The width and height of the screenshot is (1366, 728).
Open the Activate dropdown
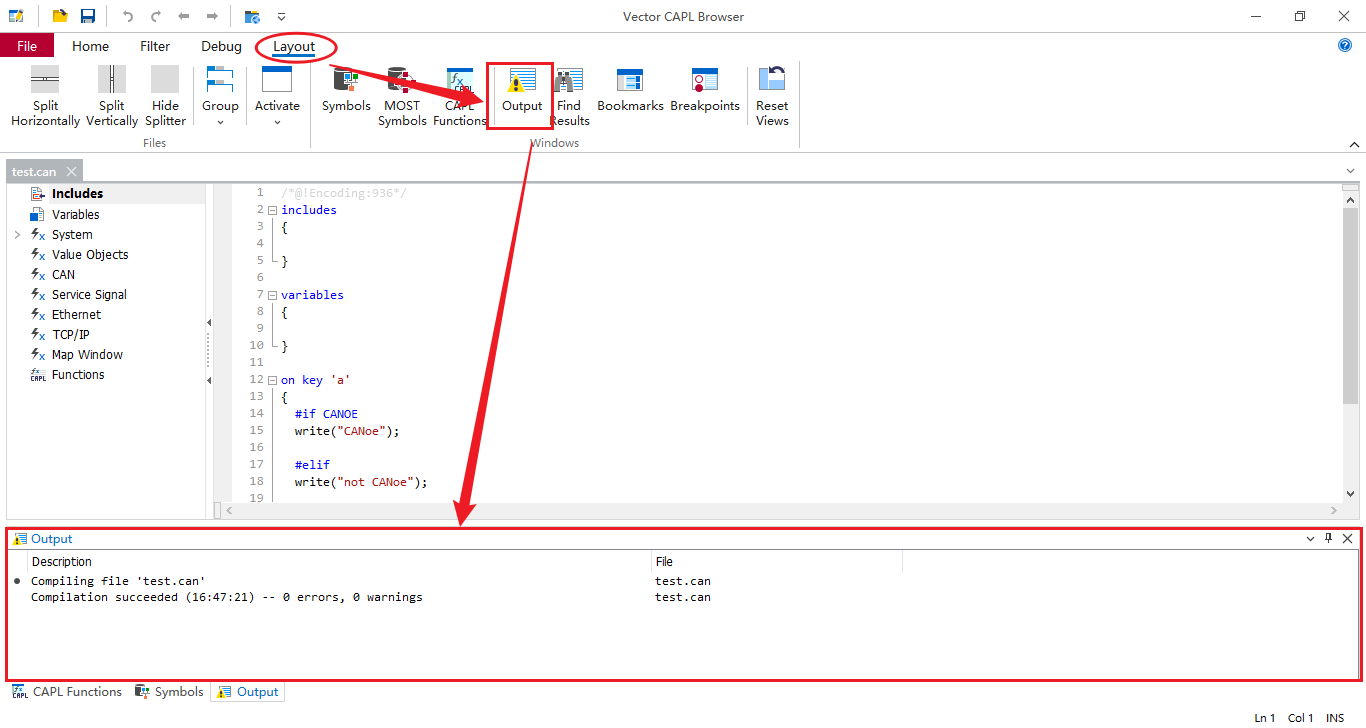[277, 96]
